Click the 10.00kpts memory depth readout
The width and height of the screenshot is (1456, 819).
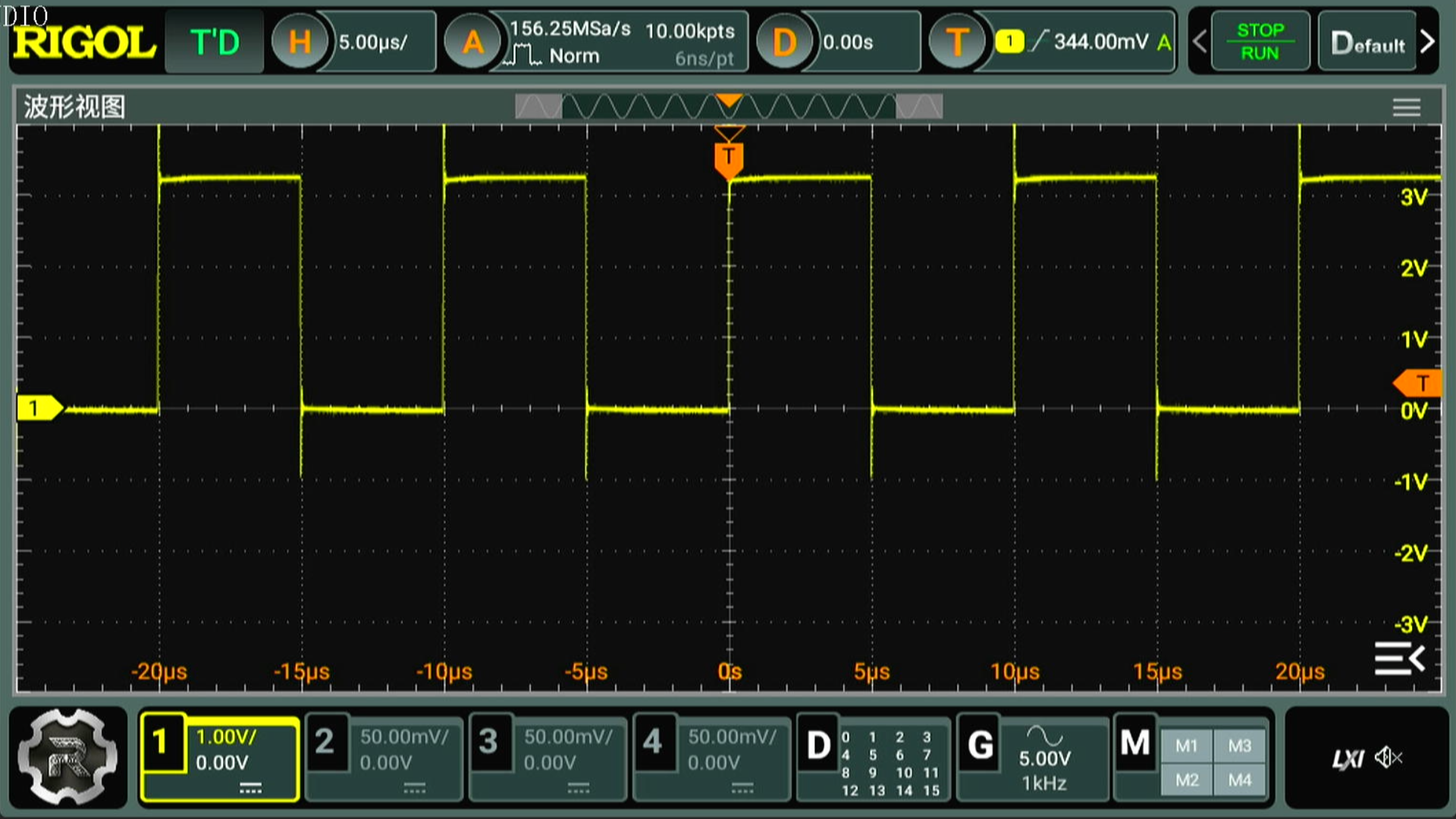690,31
